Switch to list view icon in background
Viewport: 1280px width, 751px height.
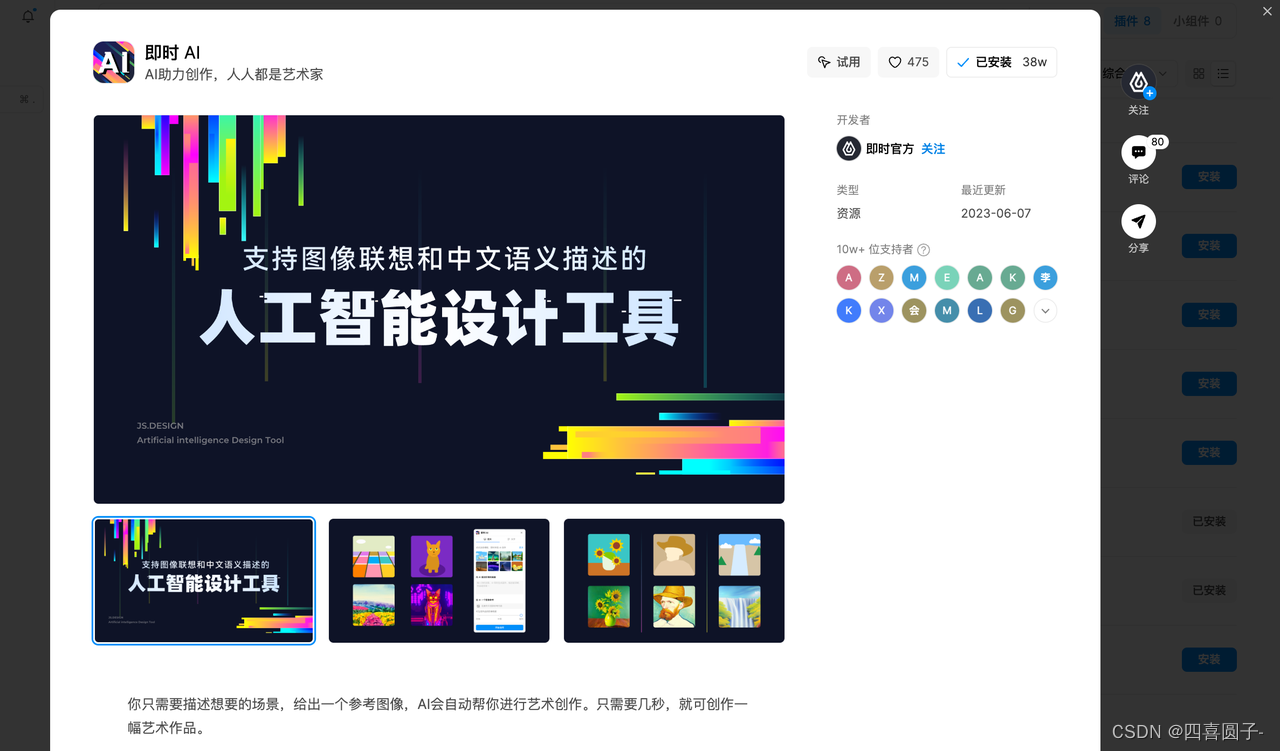pyautogui.click(x=1222, y=74)
